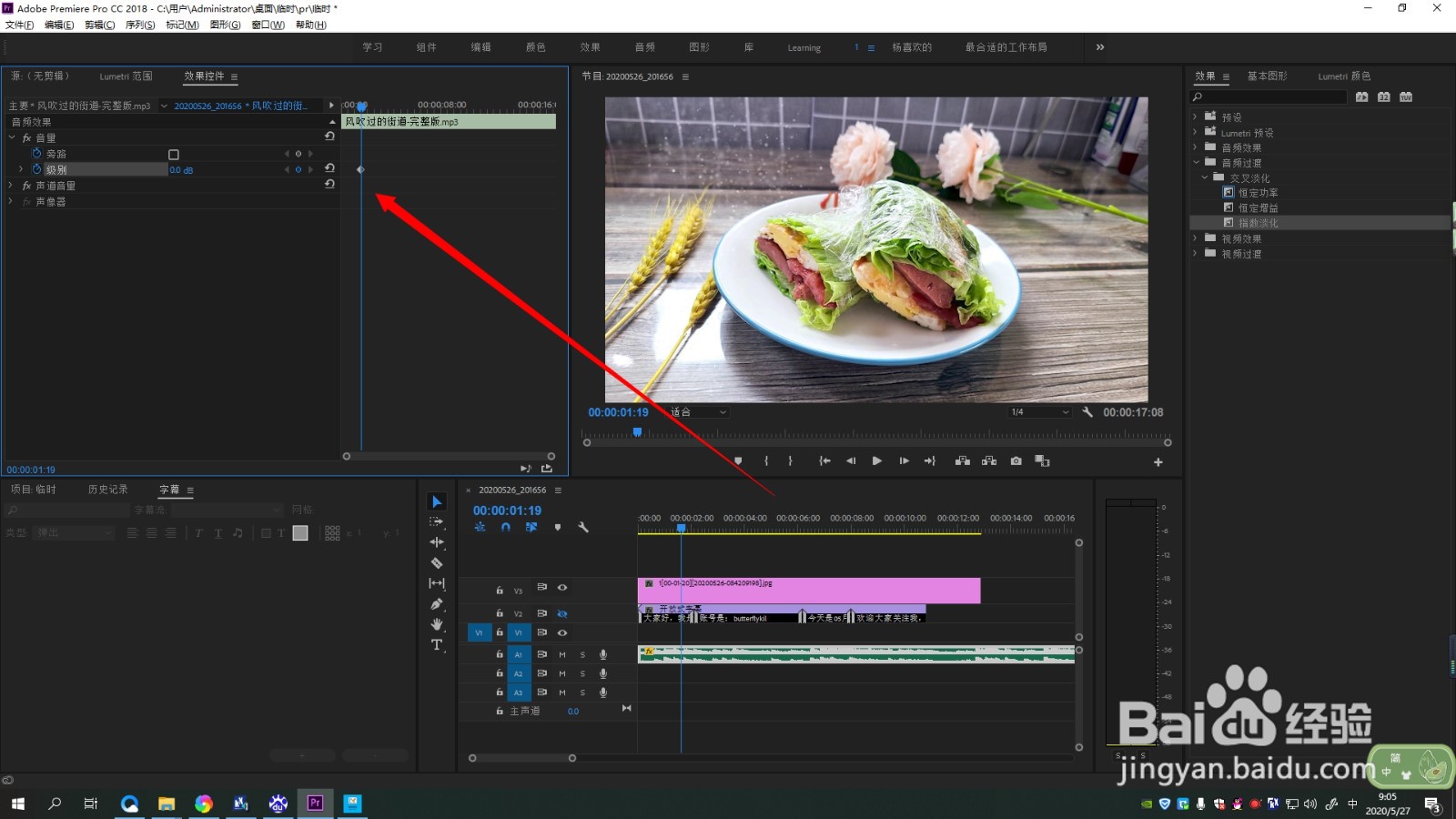Viewport: 1456px width, 819px height.
Task: Select the 恒定功率 crossfade transition
Action: click(1258, 193)
